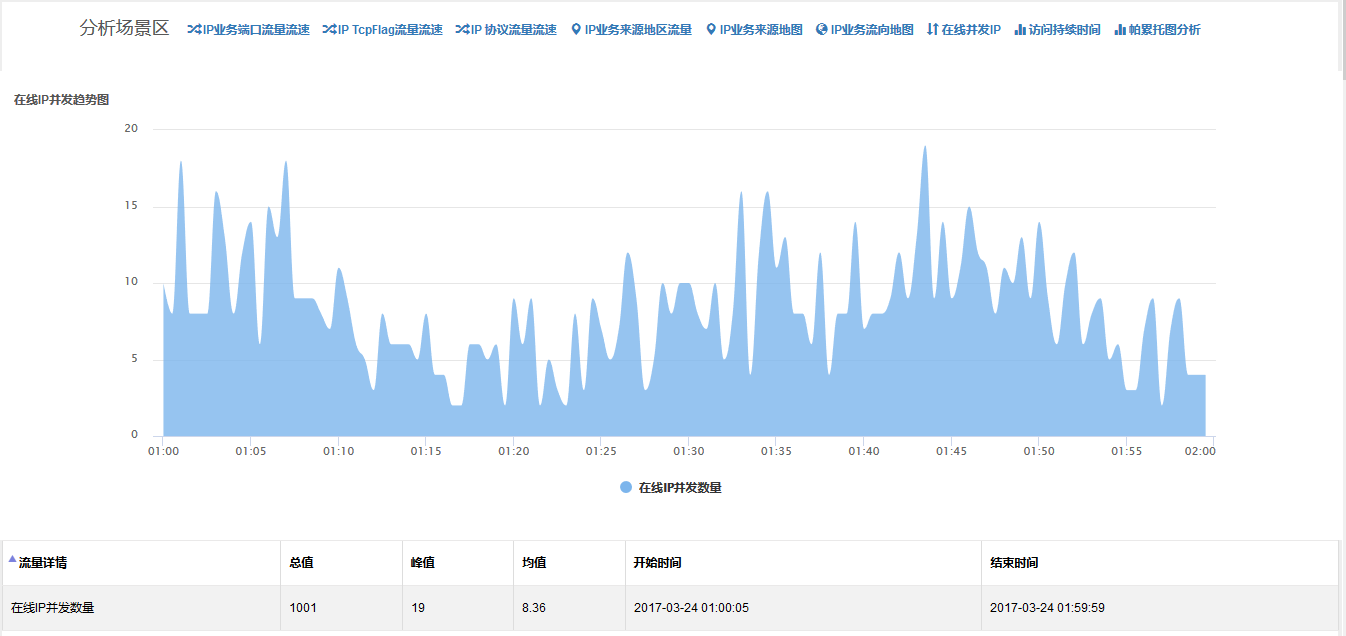
Task: Click the 均值 column header
Action: click(534, 563)
